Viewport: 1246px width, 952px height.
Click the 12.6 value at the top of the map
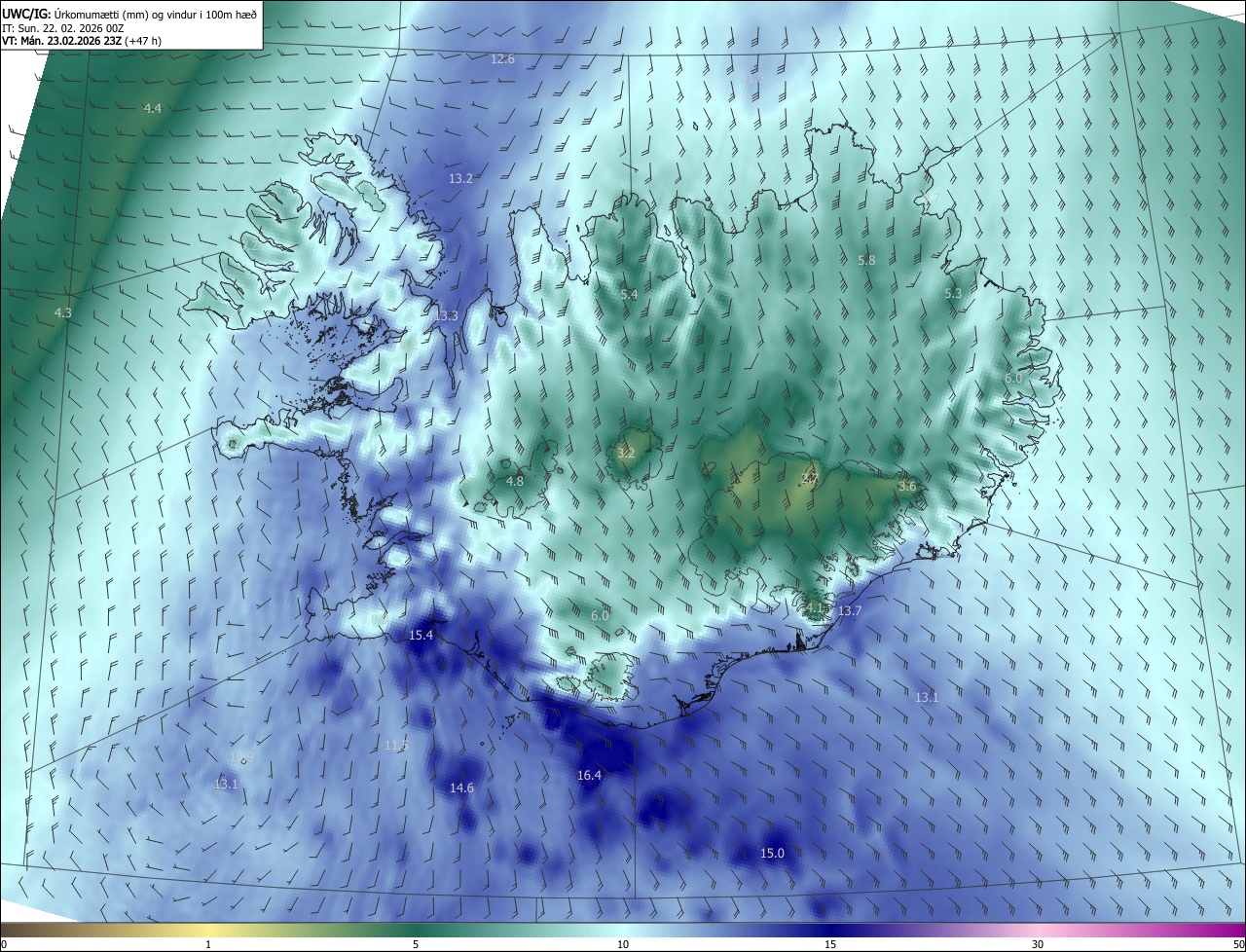[x=502, y=59]
